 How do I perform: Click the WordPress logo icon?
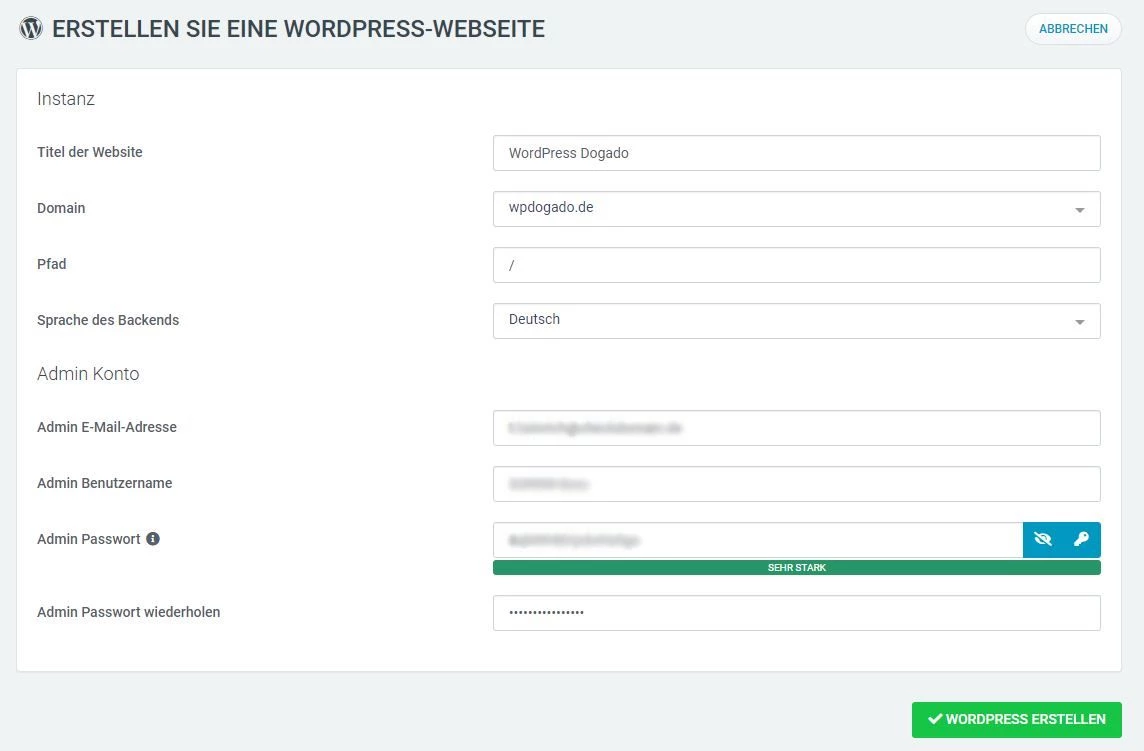31,28
